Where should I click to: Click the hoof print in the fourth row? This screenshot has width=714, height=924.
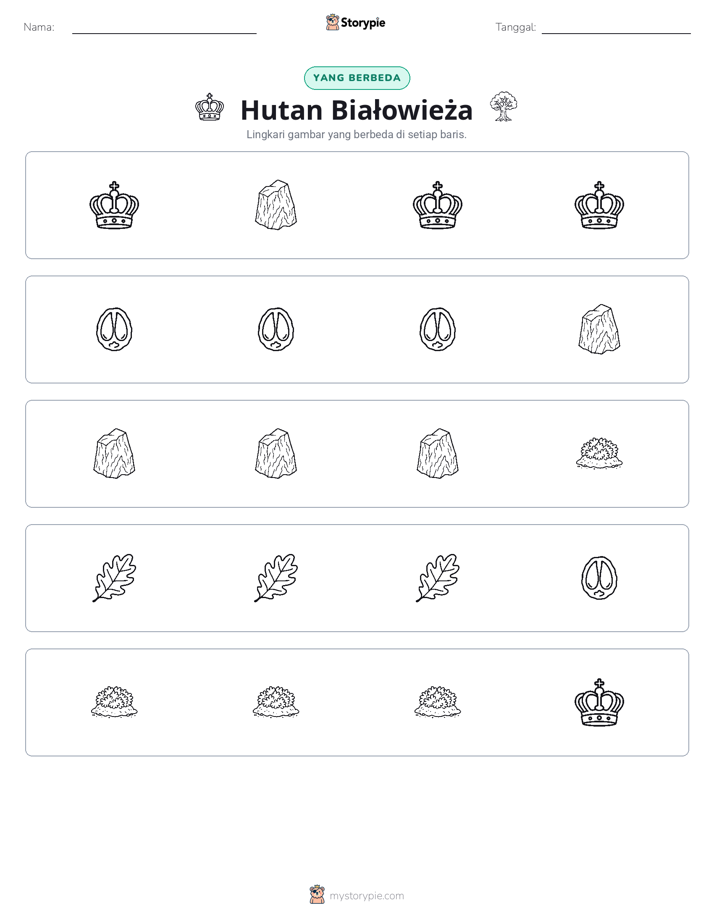coord(599,578)
